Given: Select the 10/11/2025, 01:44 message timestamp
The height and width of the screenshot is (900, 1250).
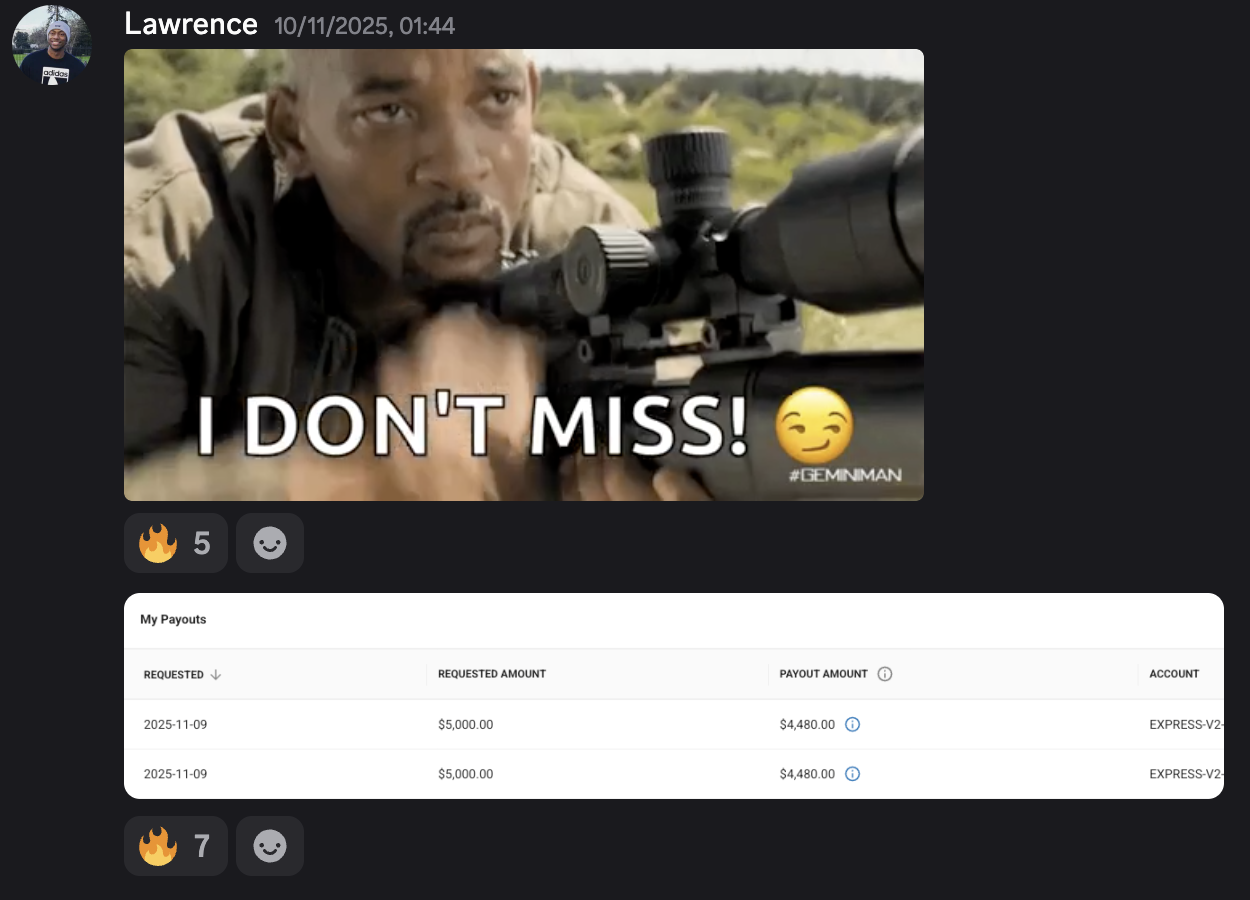Looking at the screenshot, I should 364,26.
